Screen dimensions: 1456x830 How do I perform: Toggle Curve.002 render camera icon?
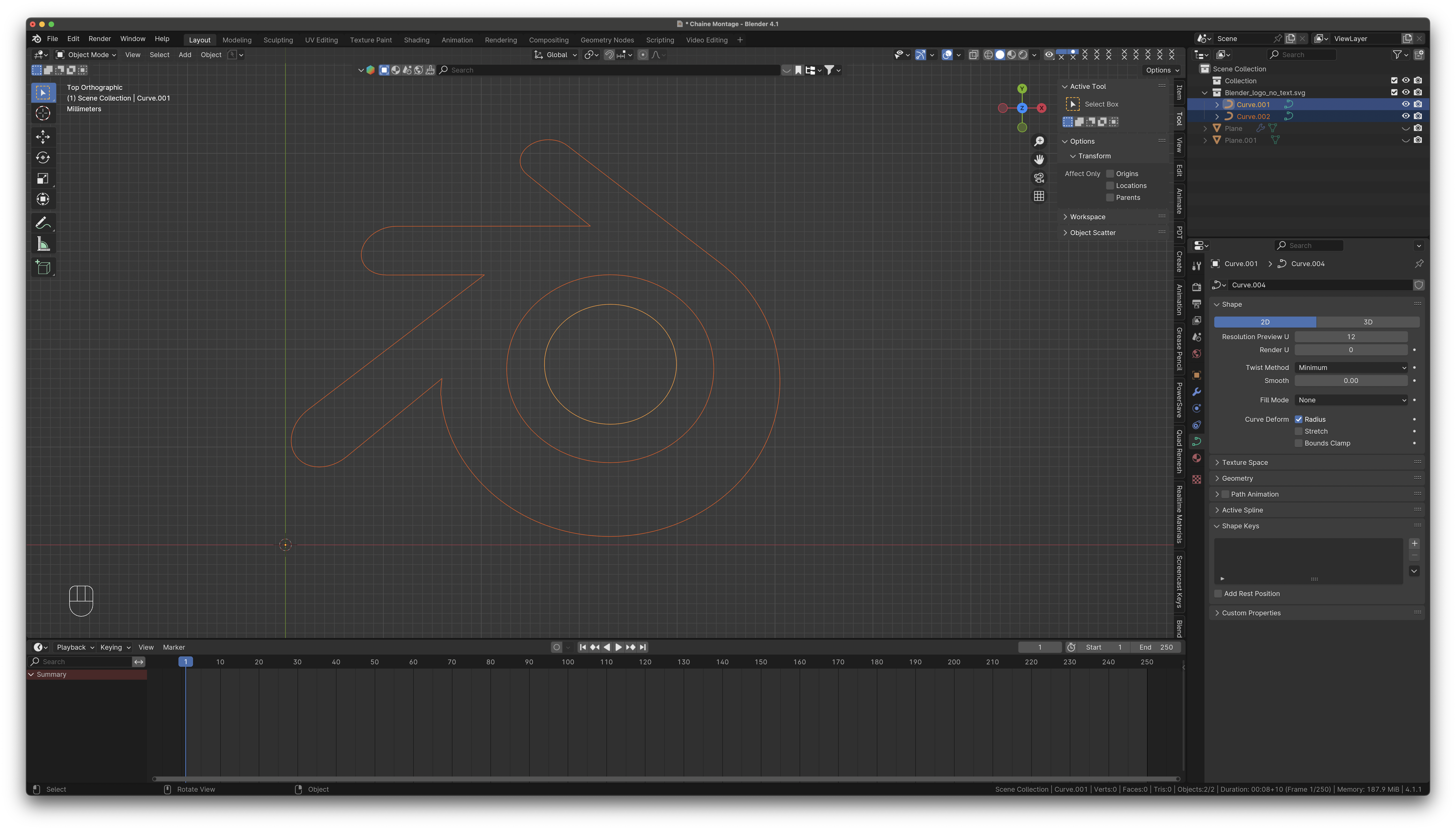click(x=1418, y=116)
